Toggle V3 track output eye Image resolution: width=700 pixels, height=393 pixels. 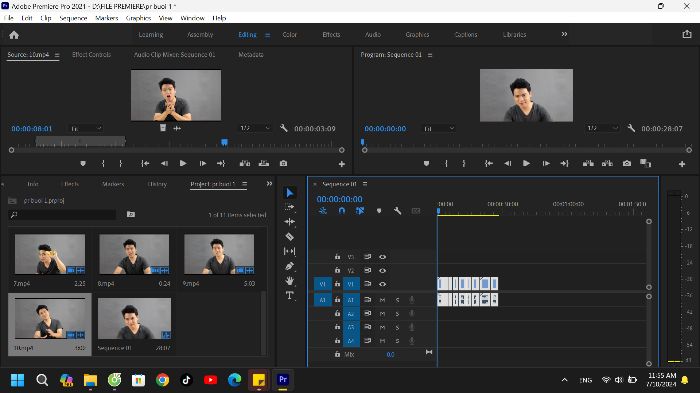point(383,257)
